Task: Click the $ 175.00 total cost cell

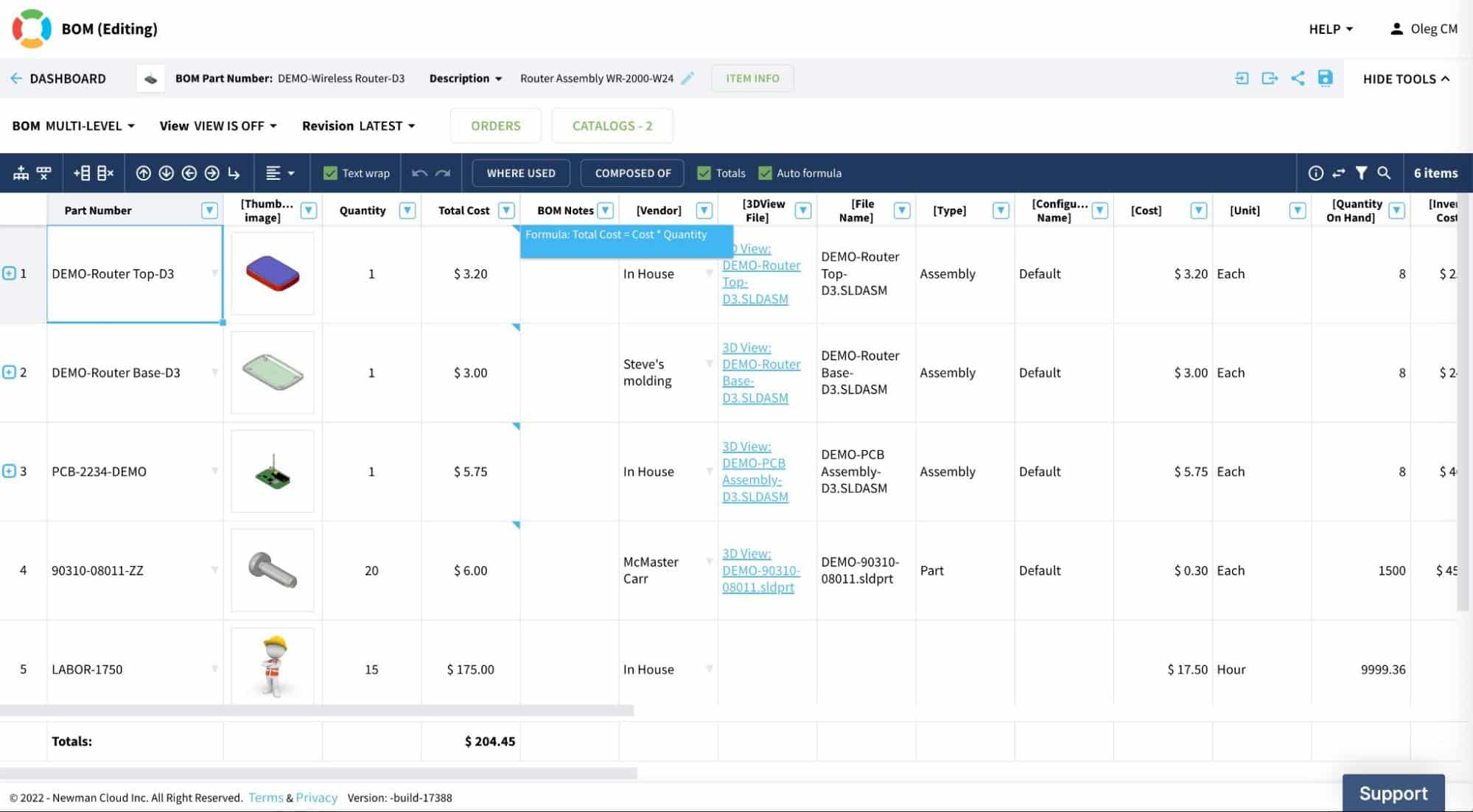Action: 470,669
